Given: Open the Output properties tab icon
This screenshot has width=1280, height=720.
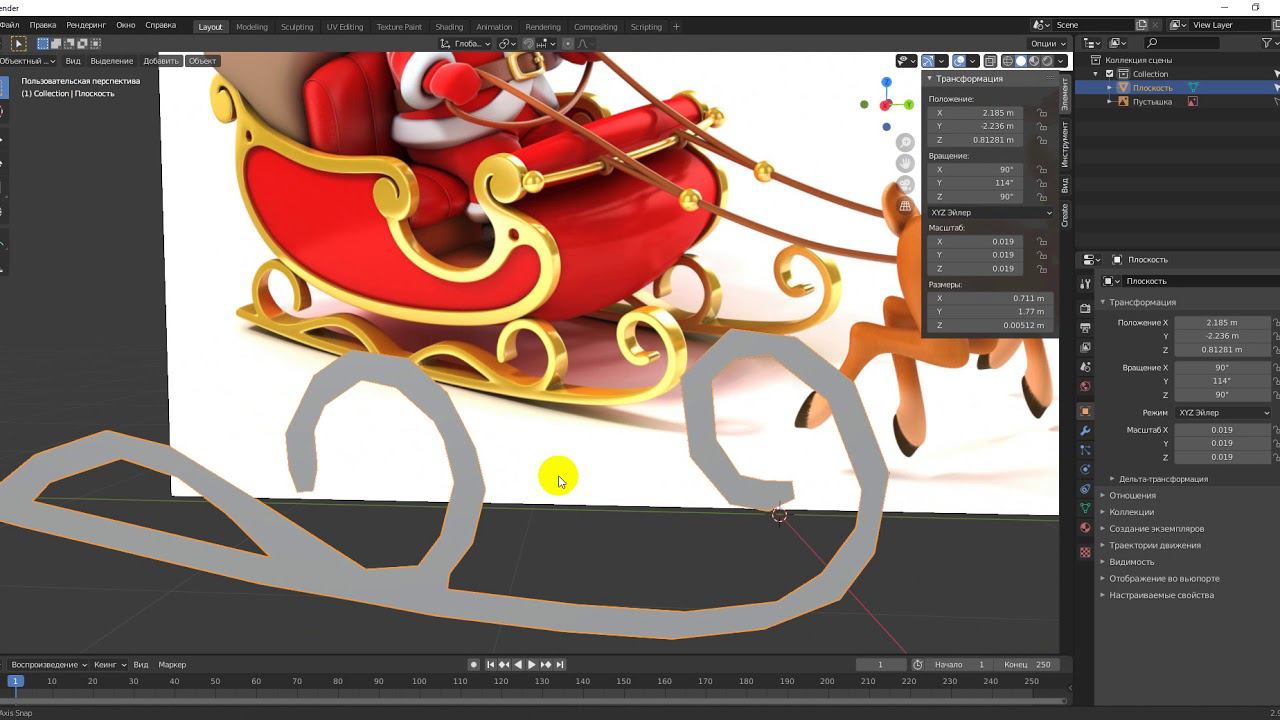Looking at the screenshot, I should click(1085, 328).
